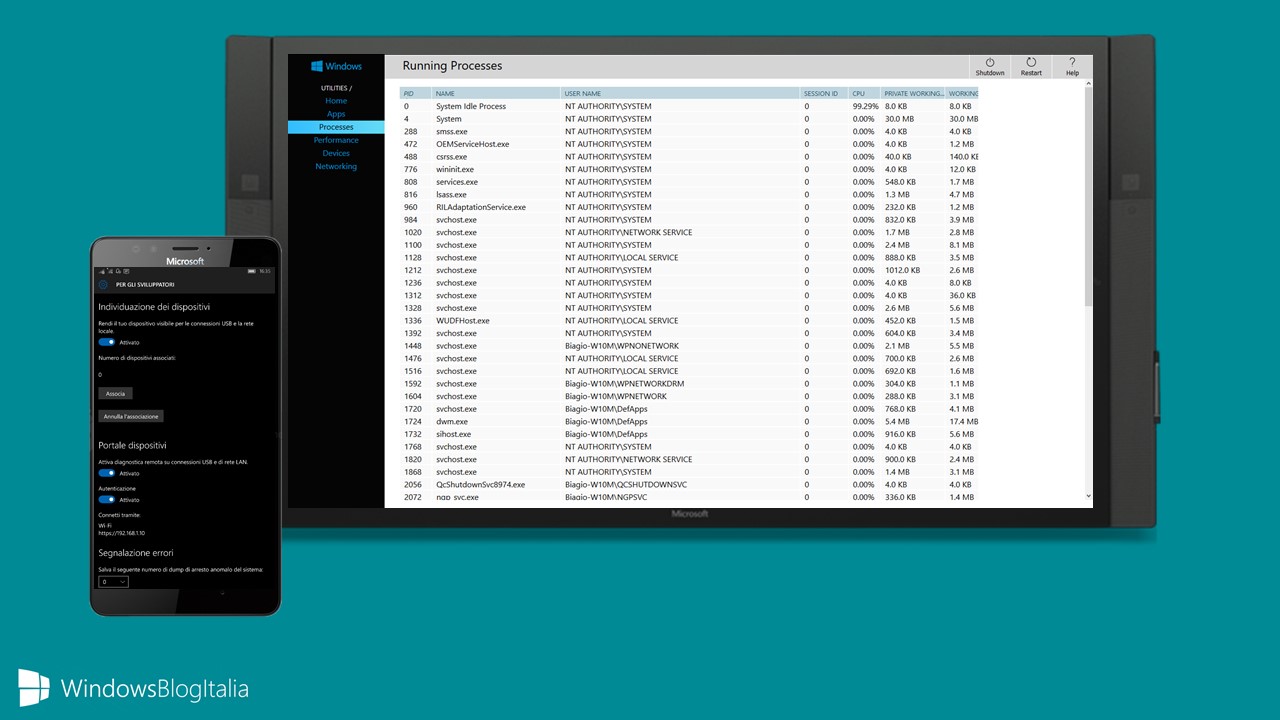The image size is (1280, 720).
Task: Select the services.exe process
Action: pyautogui.click(x=457, y=182)
